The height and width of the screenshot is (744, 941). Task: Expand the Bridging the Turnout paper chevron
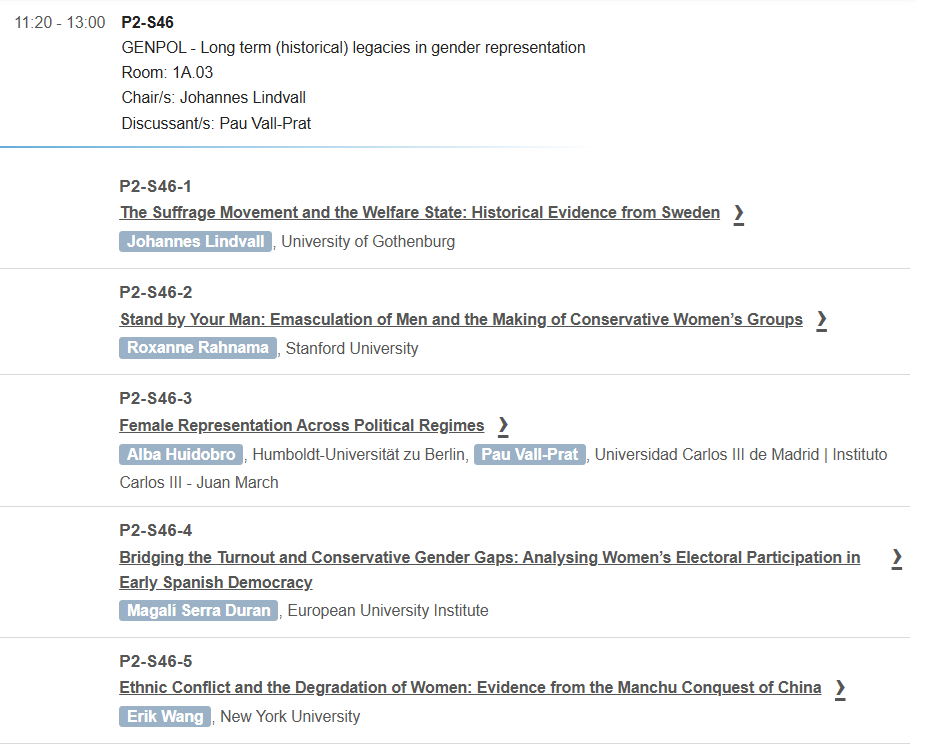[x=897, y=558]
